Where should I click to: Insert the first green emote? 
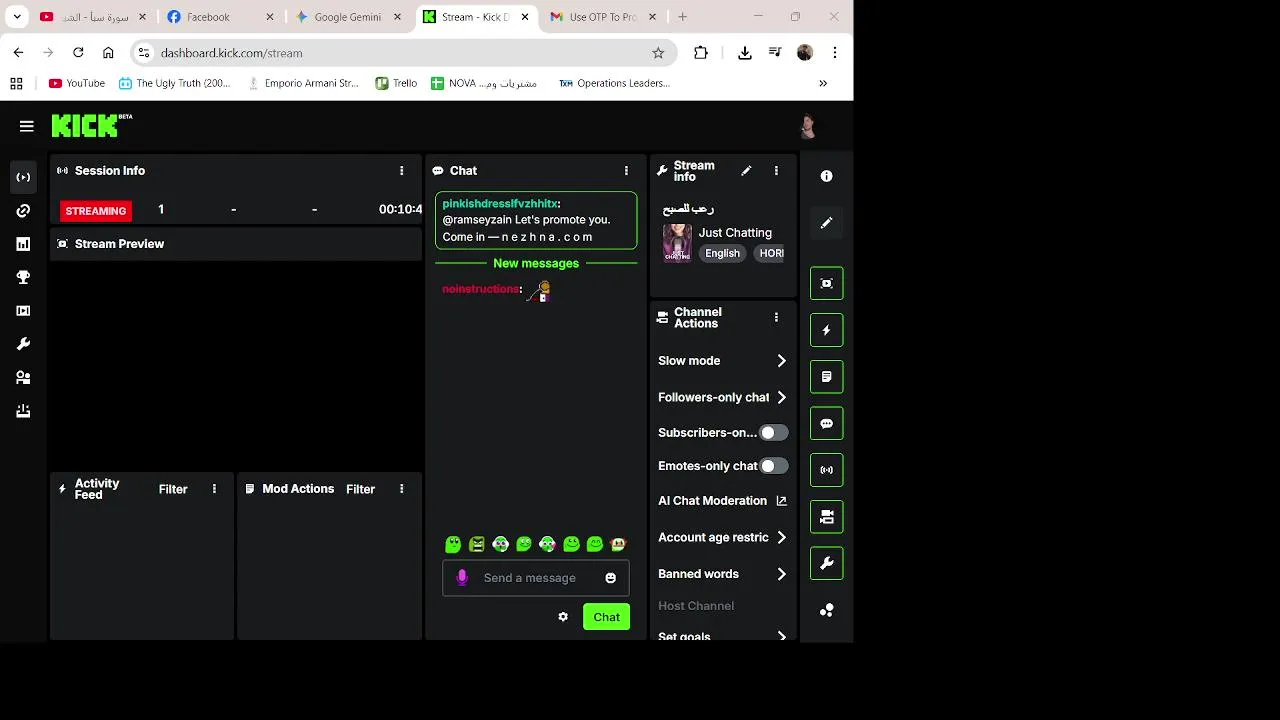pos(453,544)
